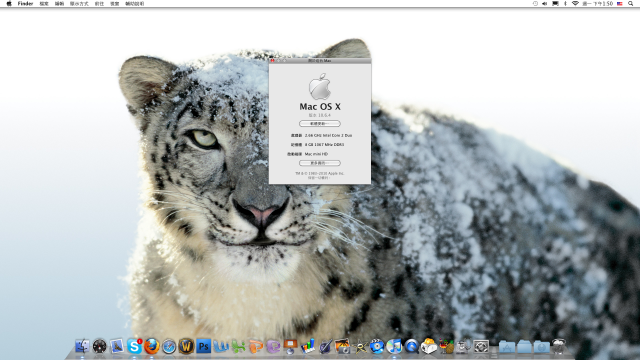Click the startup disk text 'Mac mini HD'
This screenshot has width=640, height=360.
tap(316, 154)
